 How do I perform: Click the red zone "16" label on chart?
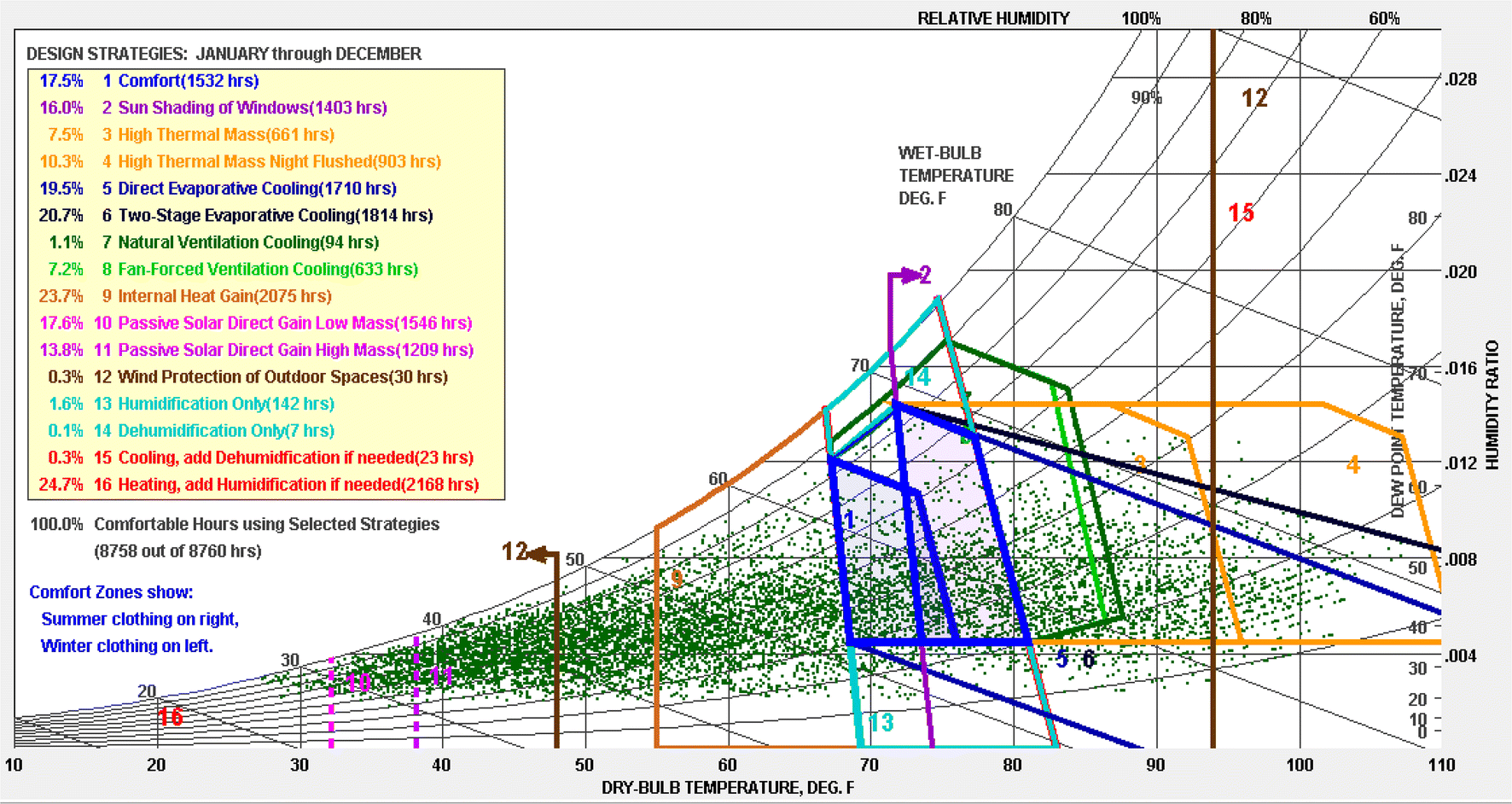[170, 716]
